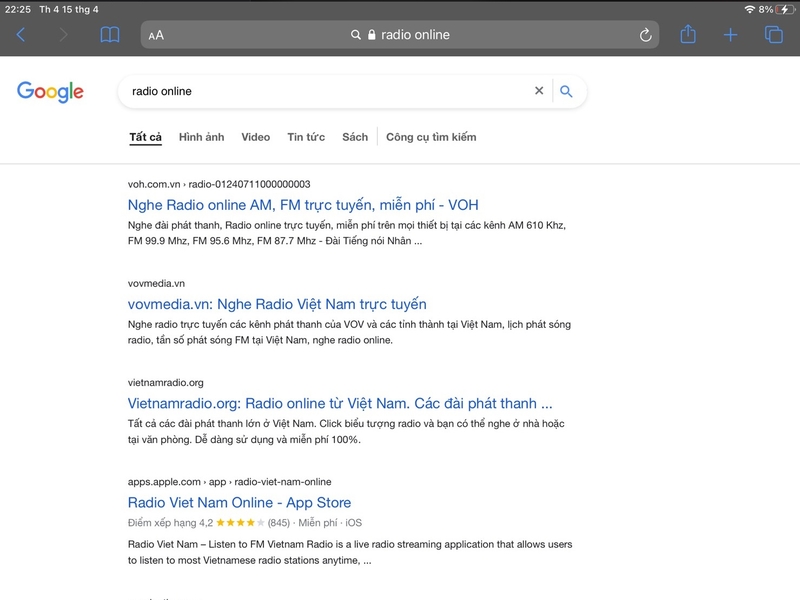800x600 pixels.
Task: Clear the Google search box with X
Action: click(539, 91)
